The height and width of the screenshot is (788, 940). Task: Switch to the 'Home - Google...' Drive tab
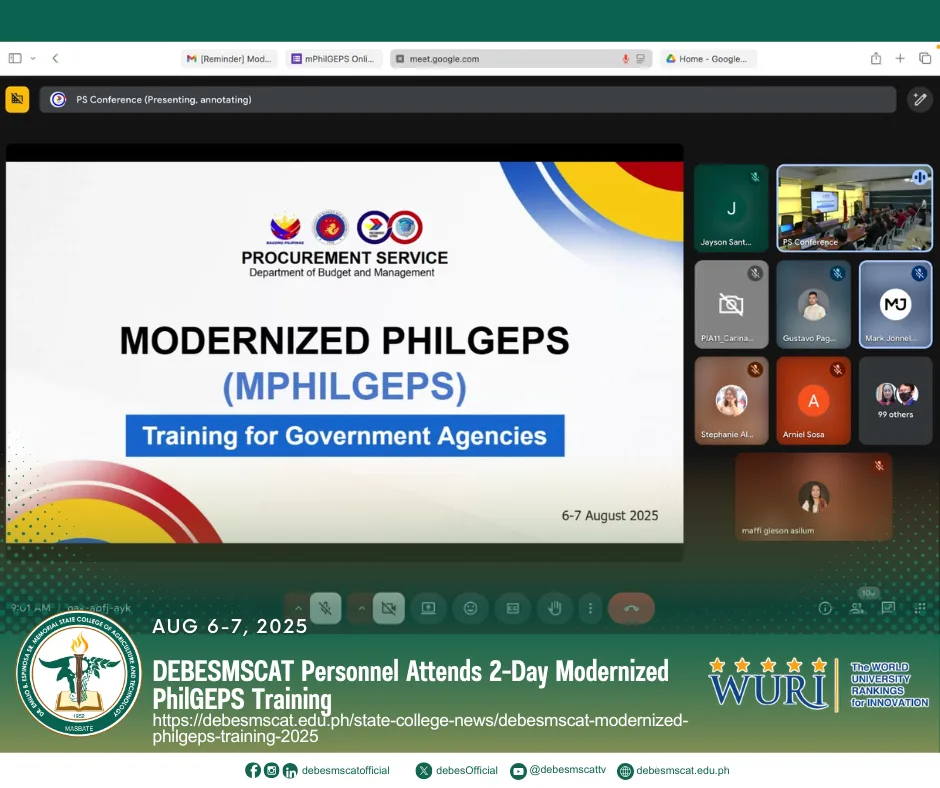click(x=708, y=59)
